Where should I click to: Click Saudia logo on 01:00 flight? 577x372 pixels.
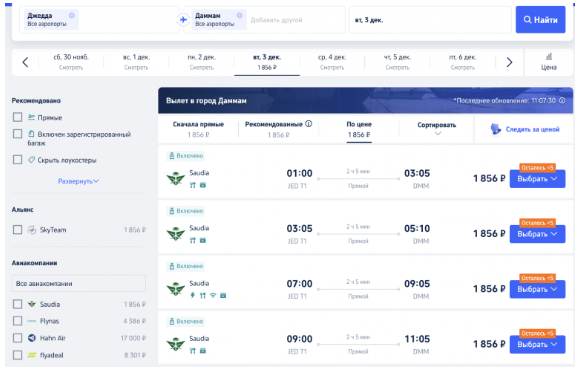pyautogui.click(x=176, y=179)
